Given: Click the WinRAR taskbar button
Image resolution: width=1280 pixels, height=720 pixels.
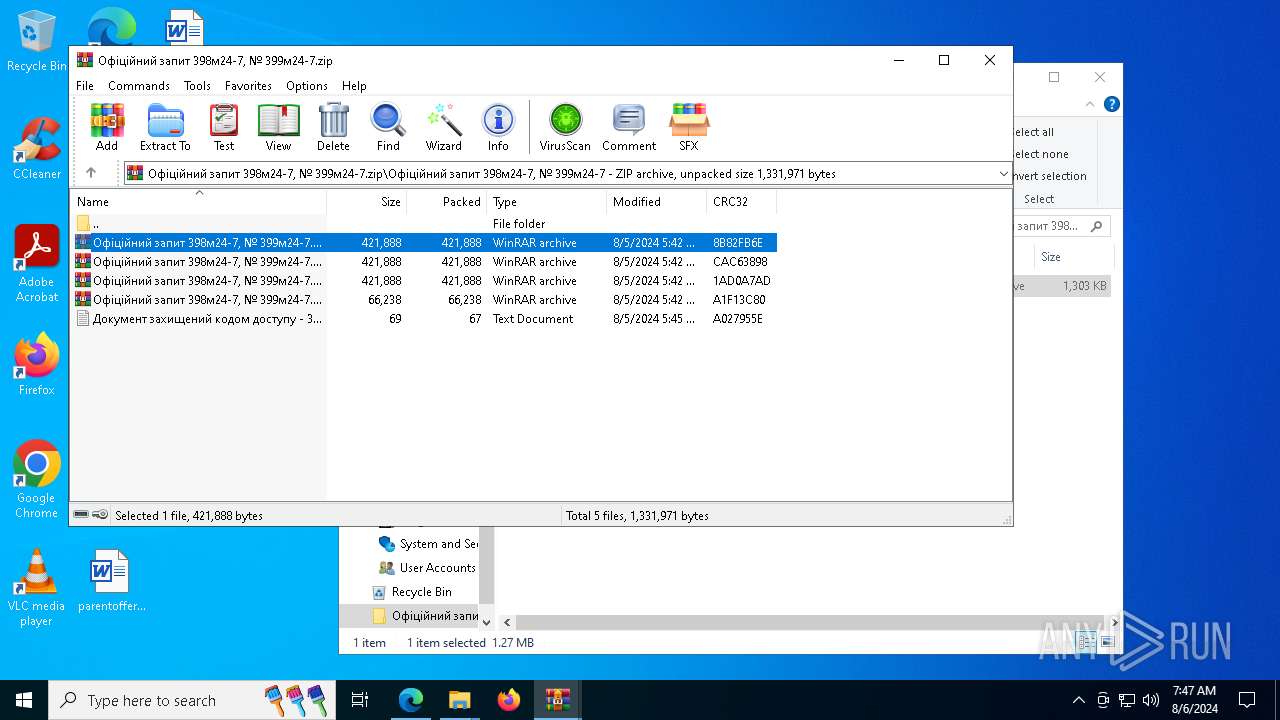Looking at the screenshot, I should 558,700.
